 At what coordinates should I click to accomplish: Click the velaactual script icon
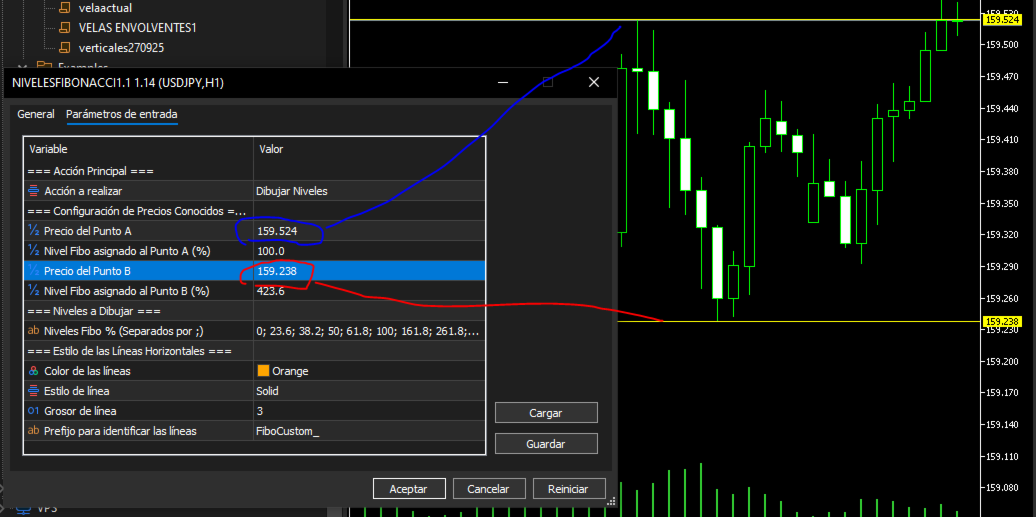pyautogui.click(x=65, y=9)
